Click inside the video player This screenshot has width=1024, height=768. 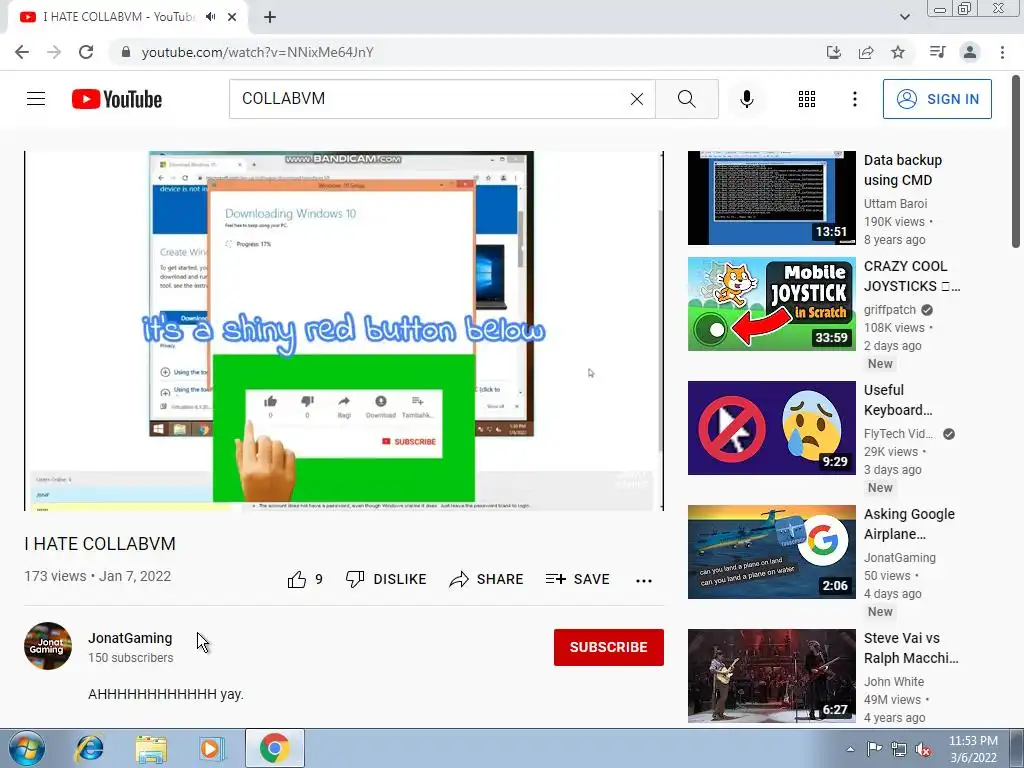344,330
